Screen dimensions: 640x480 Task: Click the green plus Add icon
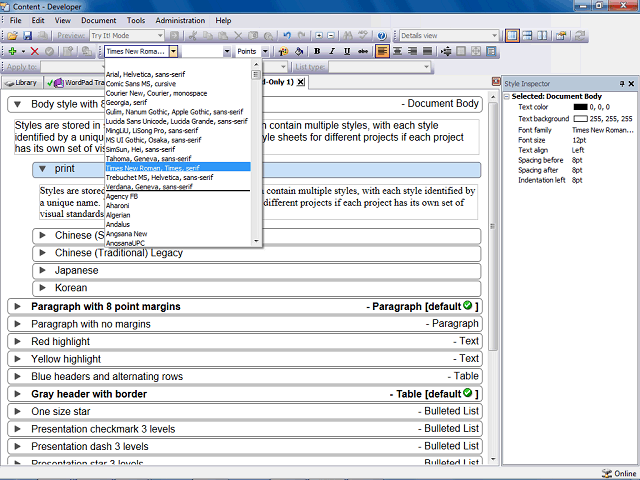(12, 51)
